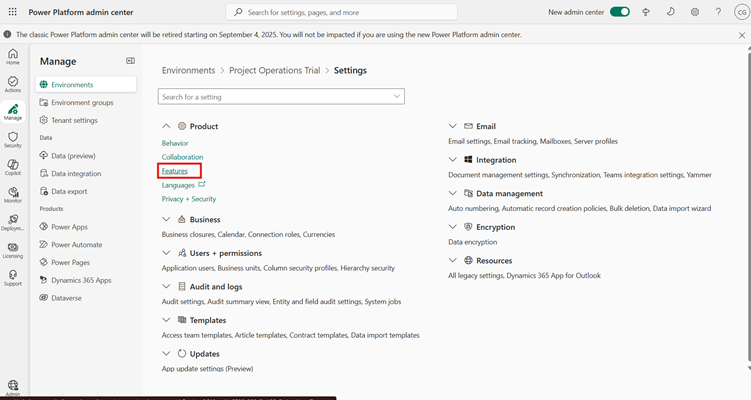Open Deployment in the left rail

tap(13, 222)
